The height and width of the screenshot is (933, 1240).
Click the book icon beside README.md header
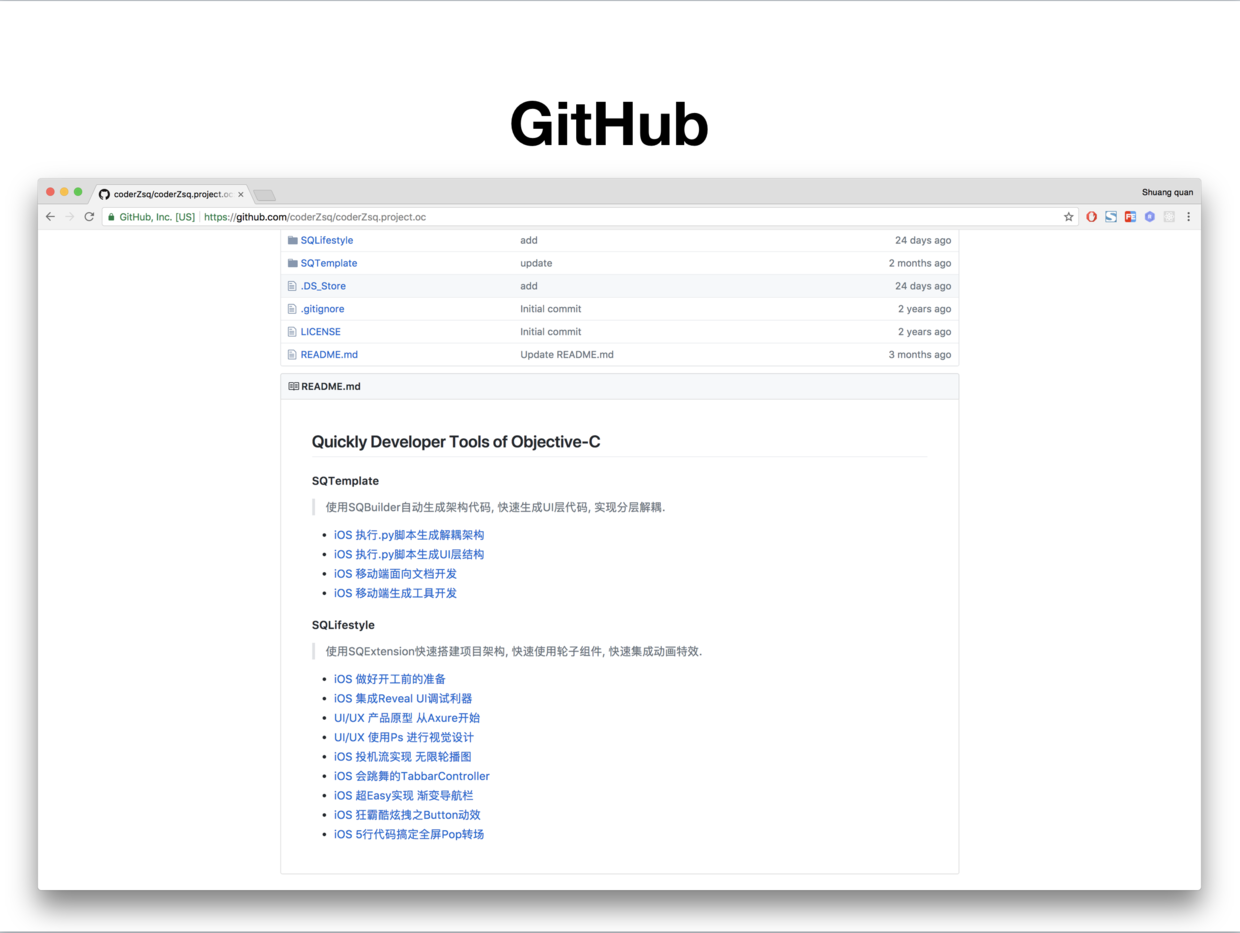293,386
